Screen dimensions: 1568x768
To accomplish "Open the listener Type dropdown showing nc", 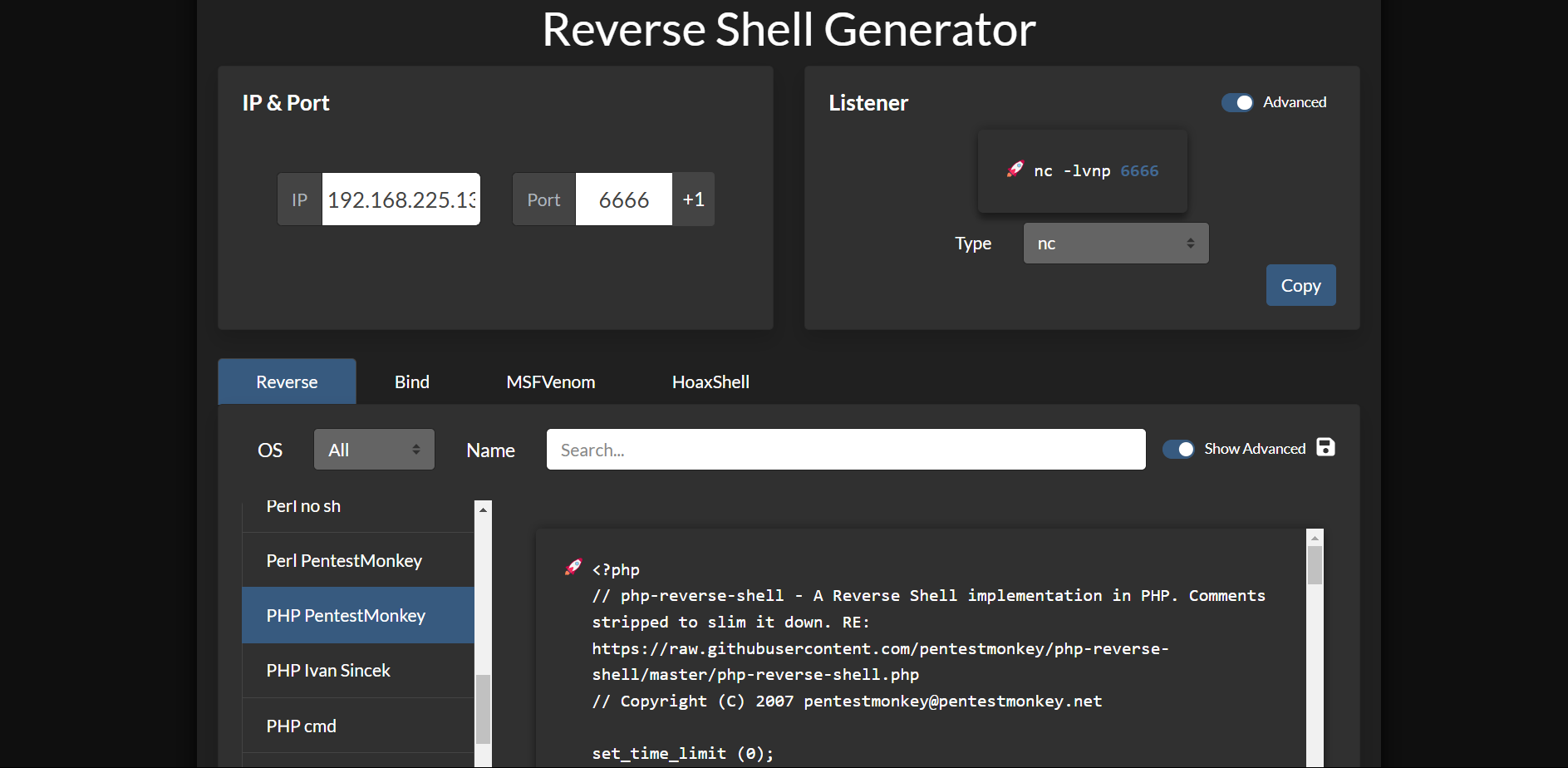I will (1116, 244).
